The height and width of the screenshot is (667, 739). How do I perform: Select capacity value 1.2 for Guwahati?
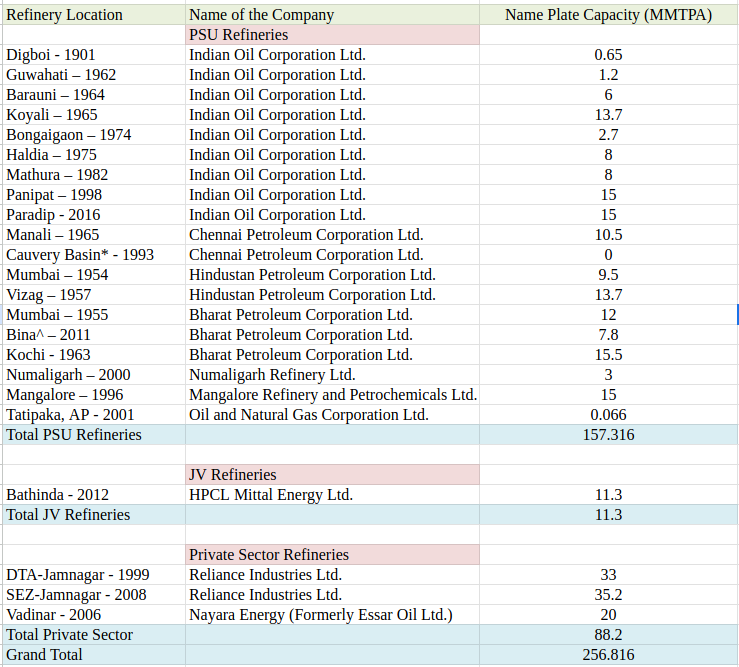(609, 75)
